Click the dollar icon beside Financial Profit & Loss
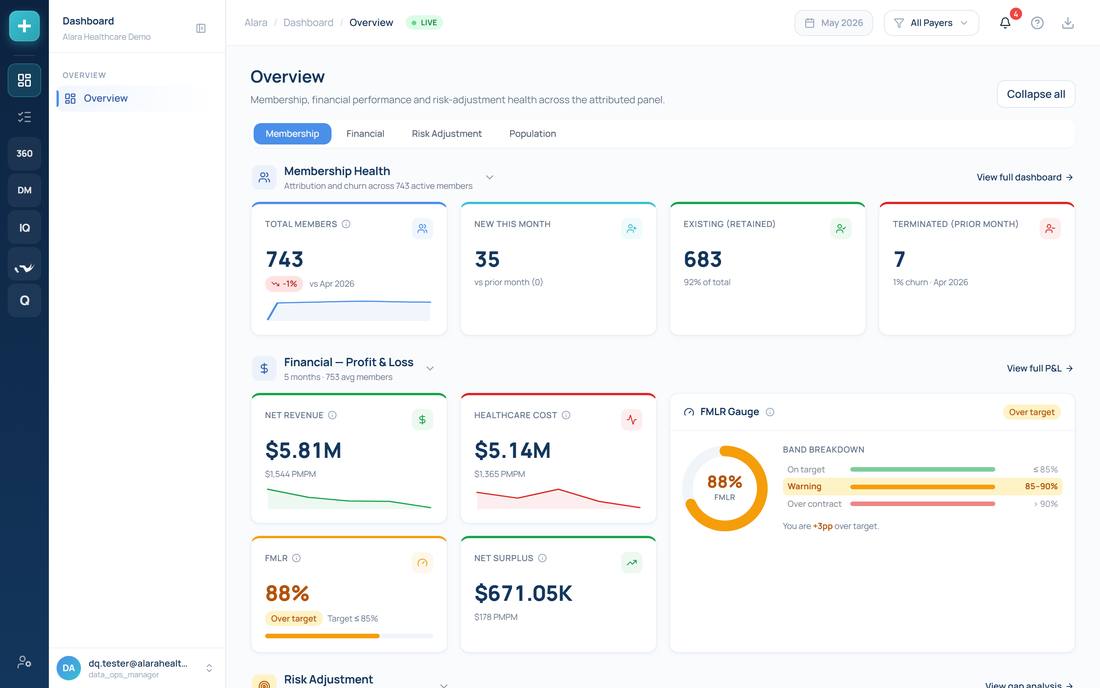Image resolution: width=1100 pixels, height=688 pixels. pos(264,368)
